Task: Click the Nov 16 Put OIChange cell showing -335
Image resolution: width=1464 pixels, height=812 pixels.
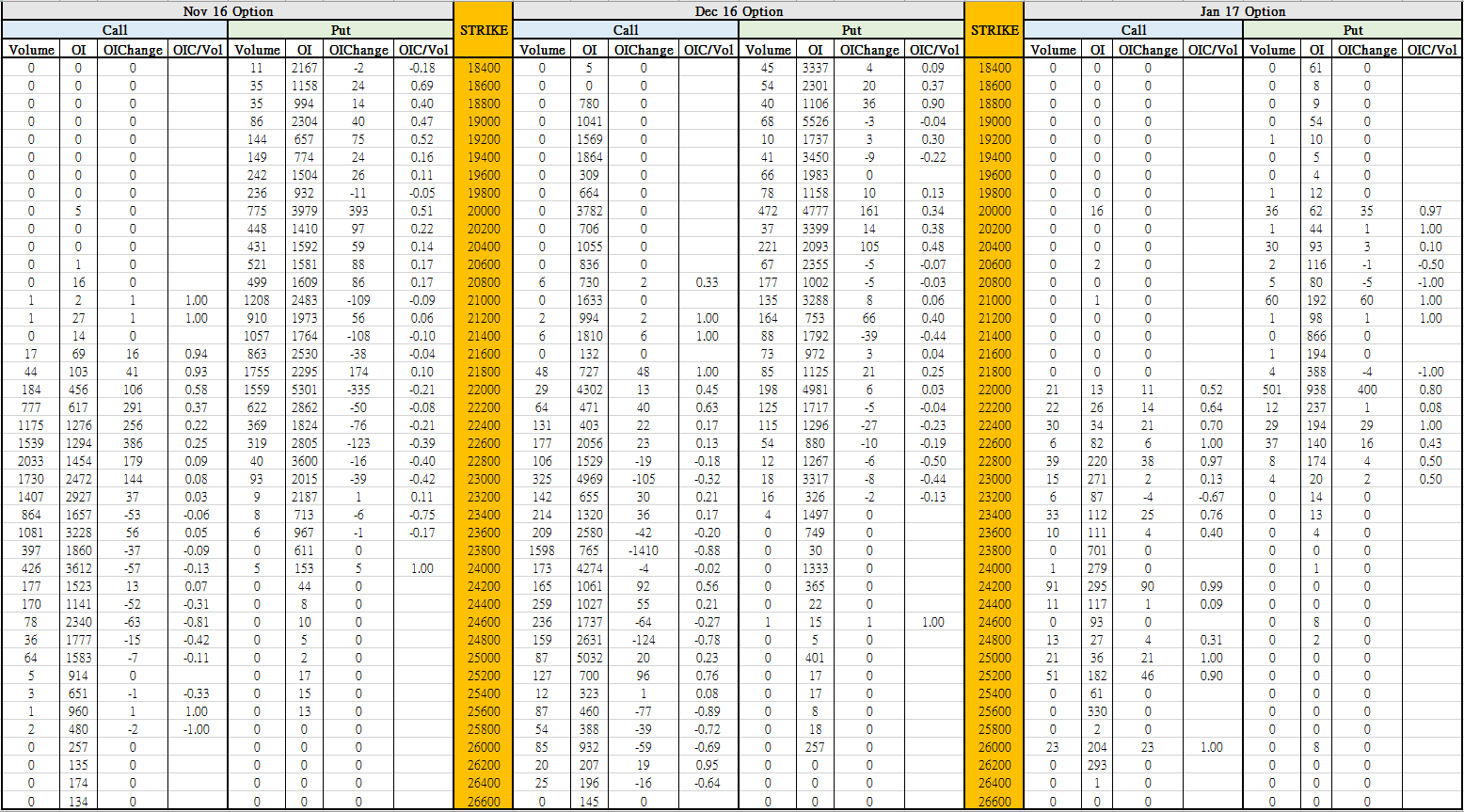Action: 358,390
